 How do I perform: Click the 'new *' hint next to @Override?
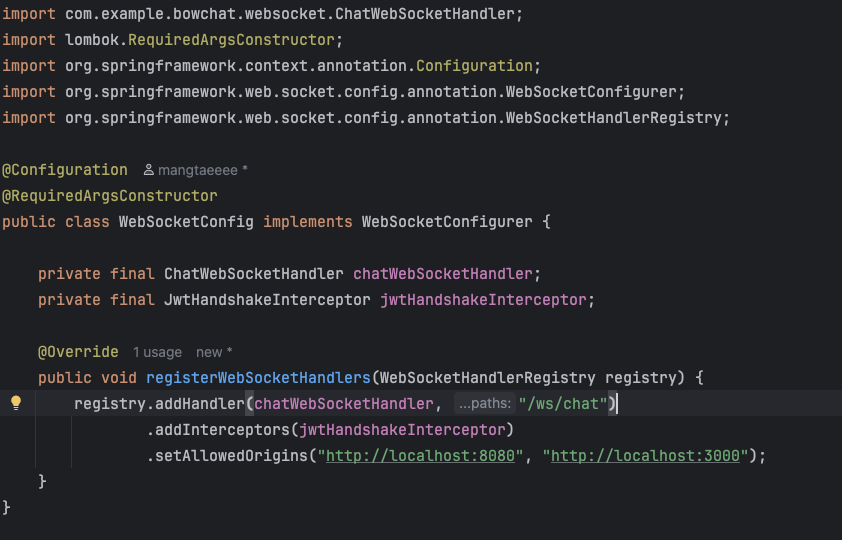click(x=214, y=352)
